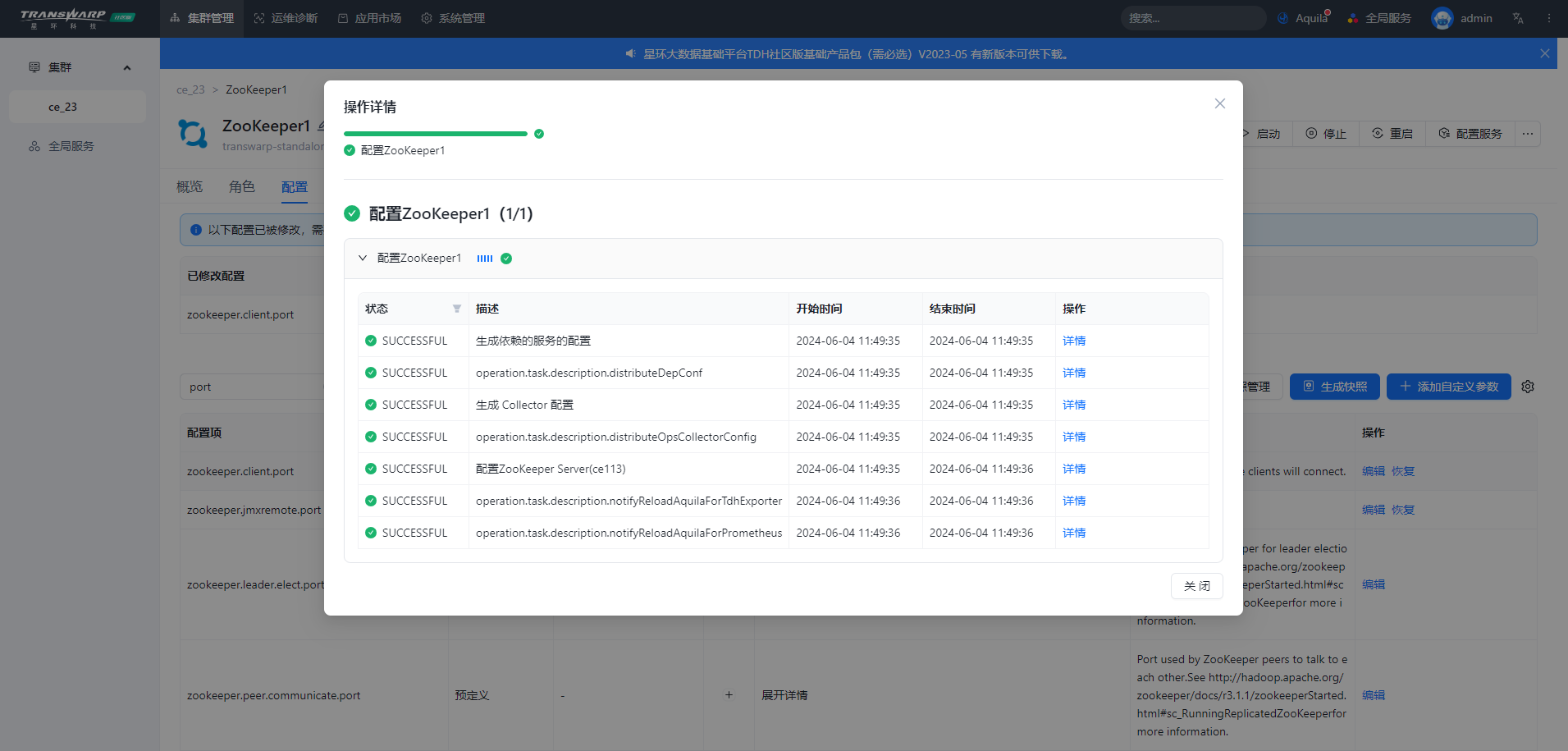Open the 系统管理 top menu
This screenshot has height=751, width=1568.
[x=453, y=18]
